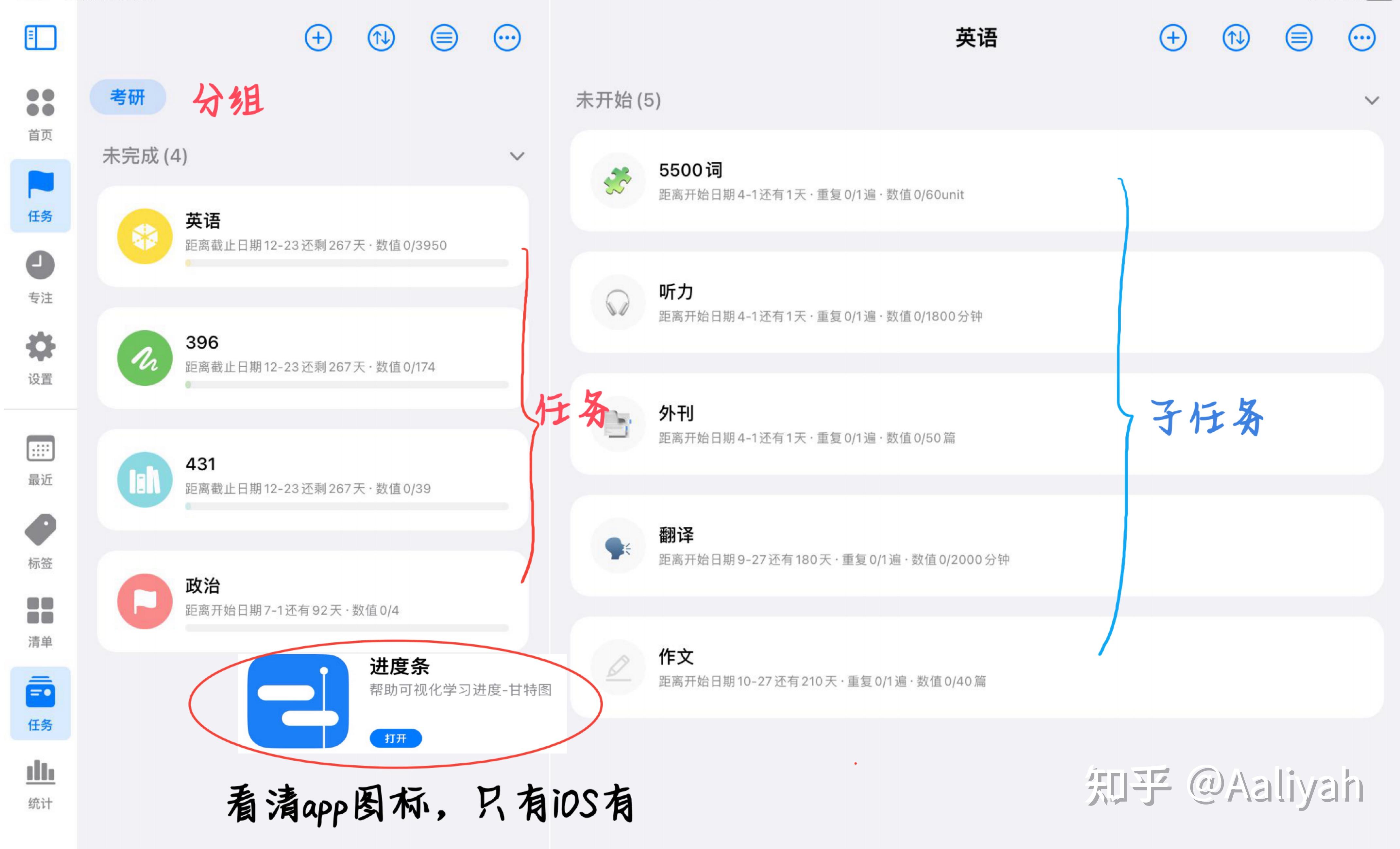Collapse the 未完成 (4) section
The image size is (1400, 849).
(x=517, y=156)
